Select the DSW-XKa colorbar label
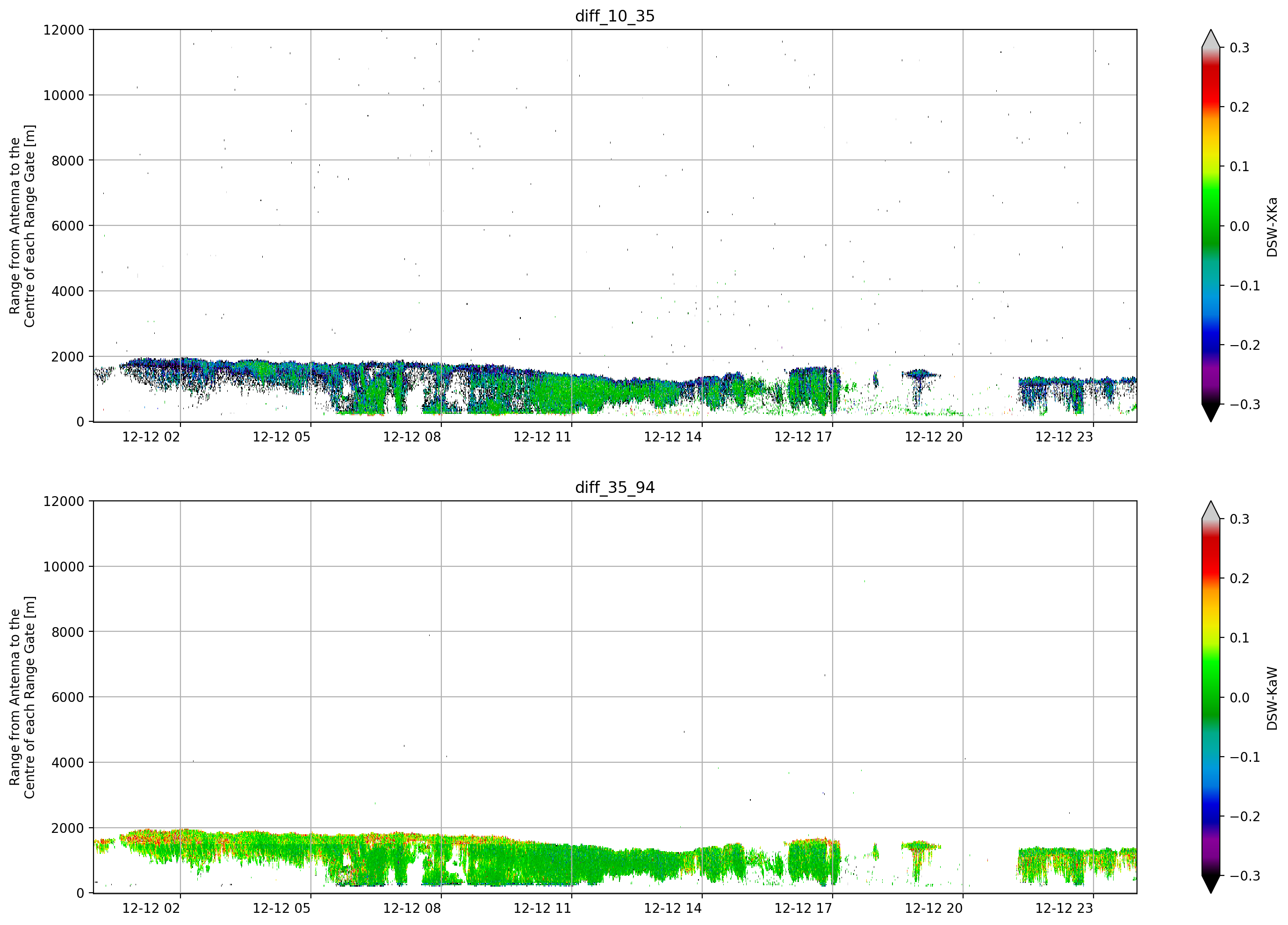The width and height of the screenshot is (1288, 925). click(1272, 227)
